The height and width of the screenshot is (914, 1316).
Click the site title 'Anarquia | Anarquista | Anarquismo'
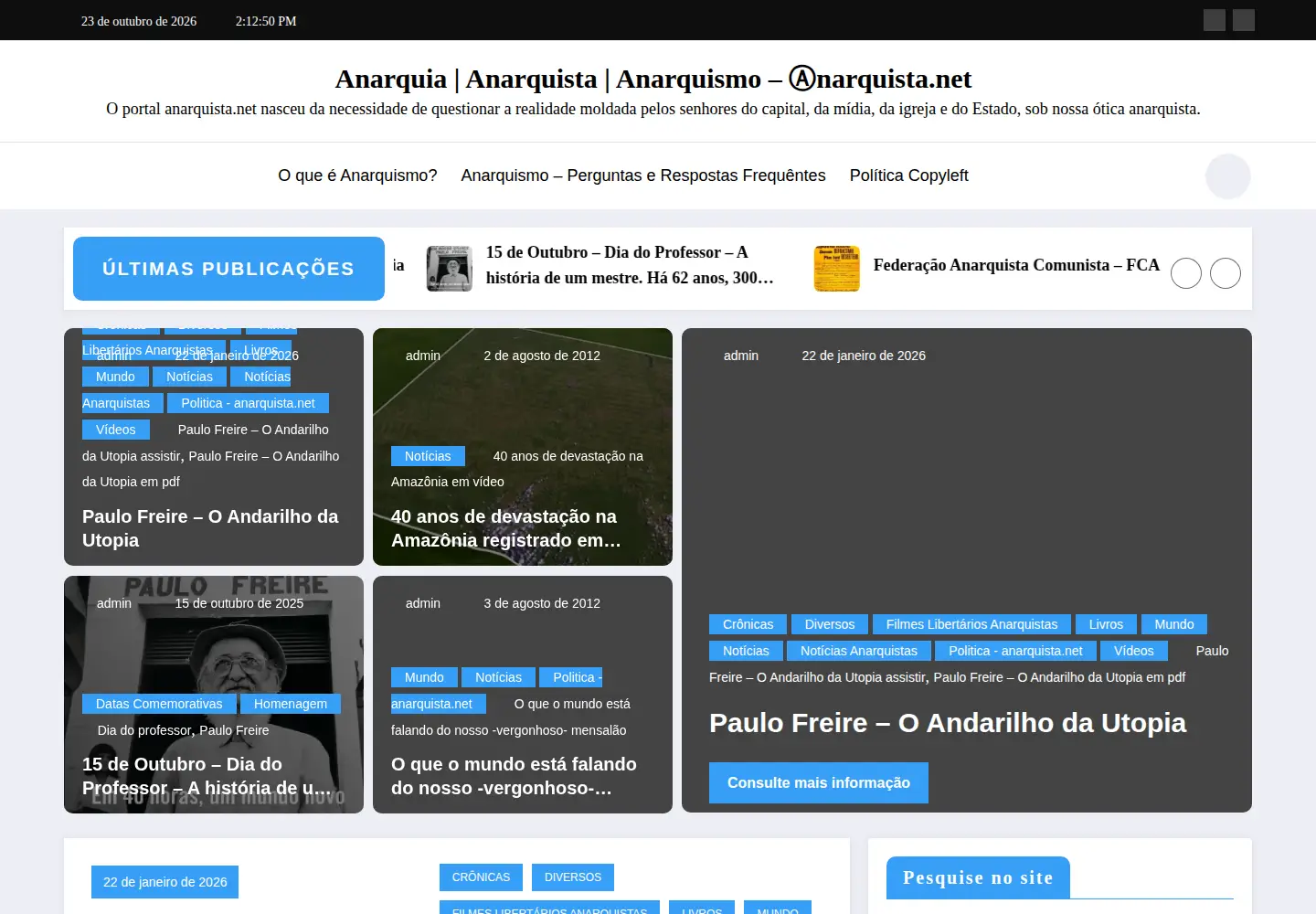coord(653,79)
